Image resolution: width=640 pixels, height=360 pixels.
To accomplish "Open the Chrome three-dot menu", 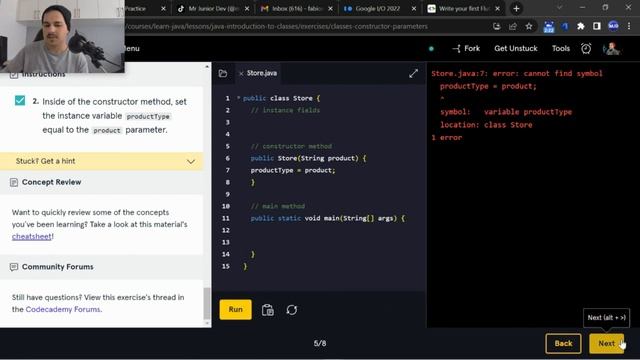I will [629, 27].
